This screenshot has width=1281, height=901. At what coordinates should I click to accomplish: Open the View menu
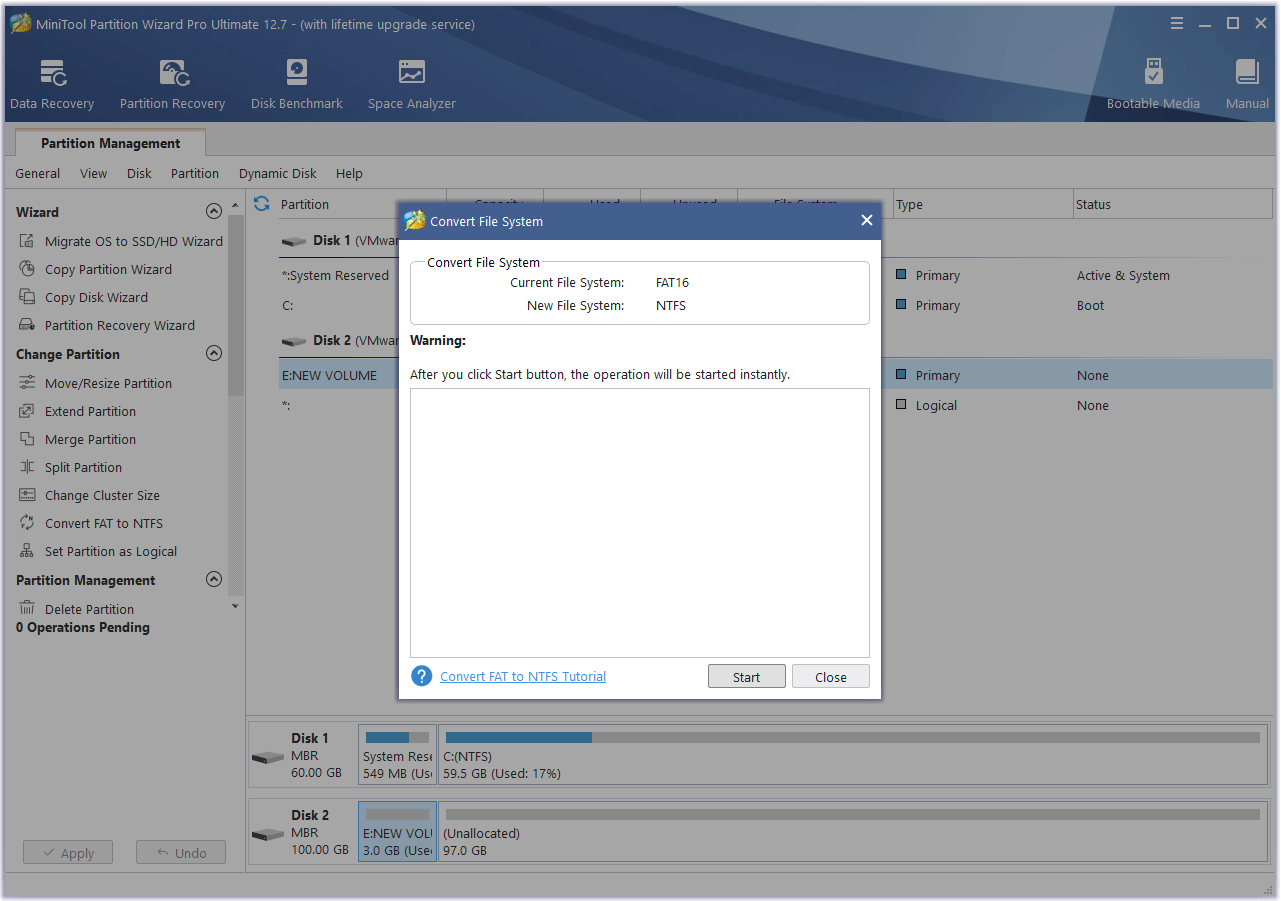point(94,173)
